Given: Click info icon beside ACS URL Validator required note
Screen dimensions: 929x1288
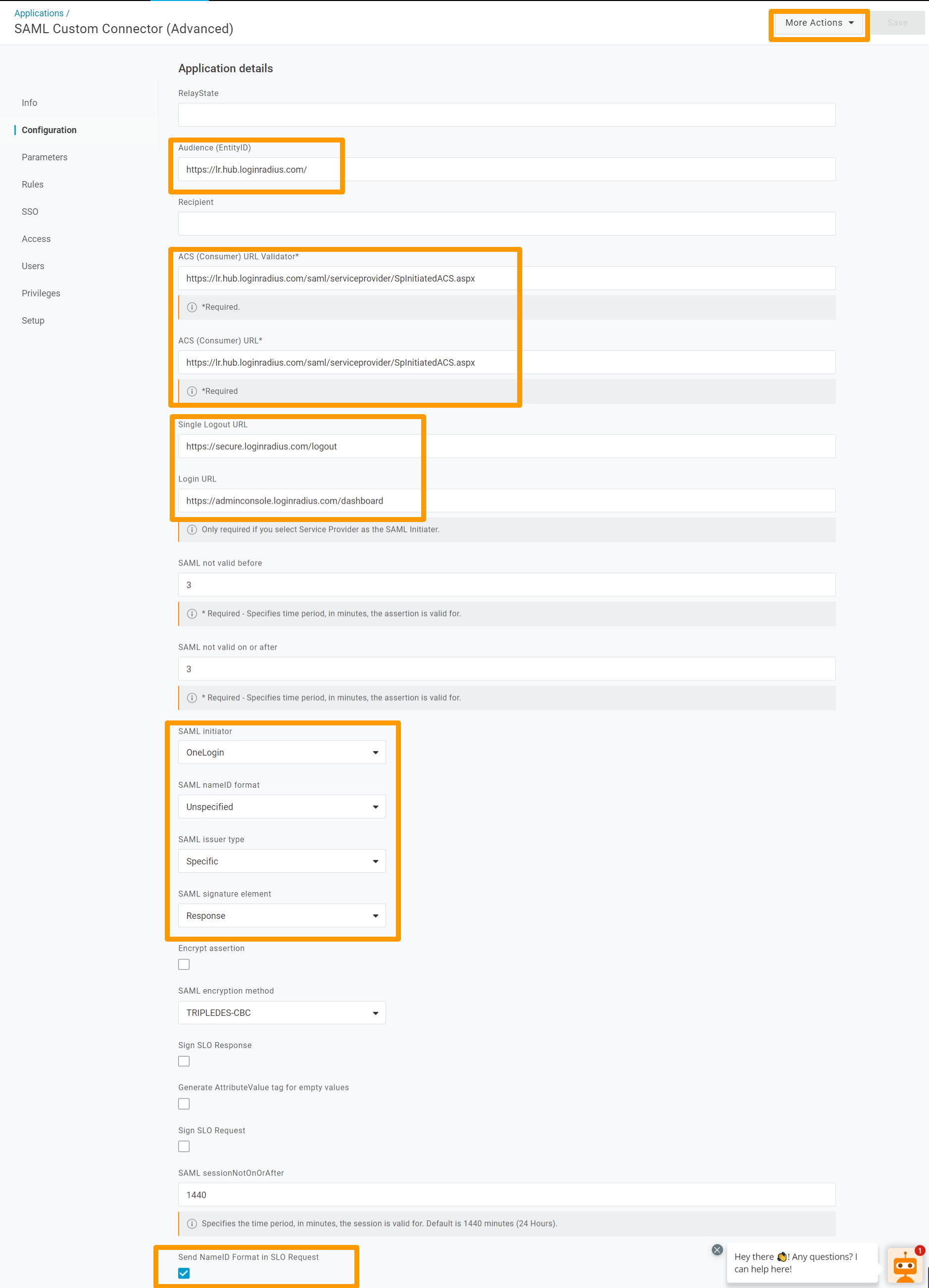Looking at the screenshot, I should (x=192, y=307).
